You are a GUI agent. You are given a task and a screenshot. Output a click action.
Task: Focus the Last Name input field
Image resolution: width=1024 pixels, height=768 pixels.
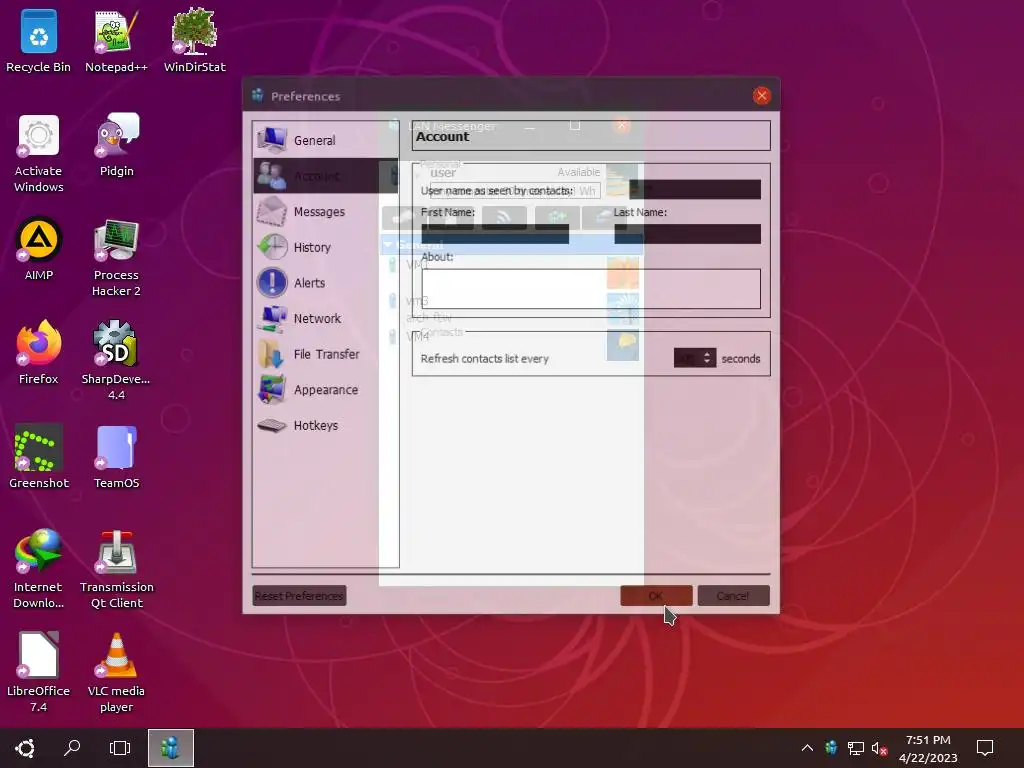(688, 234)
